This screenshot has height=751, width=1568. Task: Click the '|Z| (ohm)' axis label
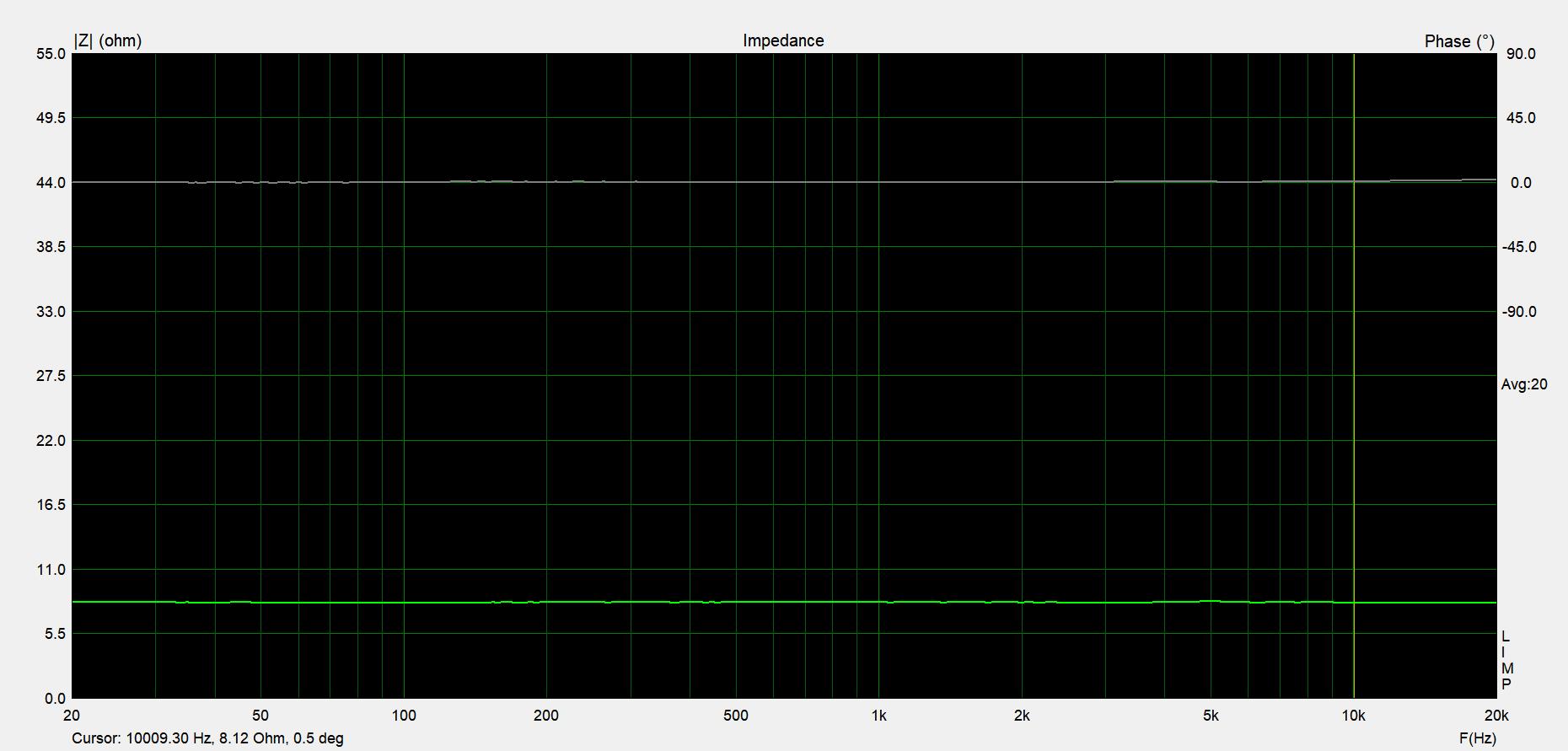(108, 40)
